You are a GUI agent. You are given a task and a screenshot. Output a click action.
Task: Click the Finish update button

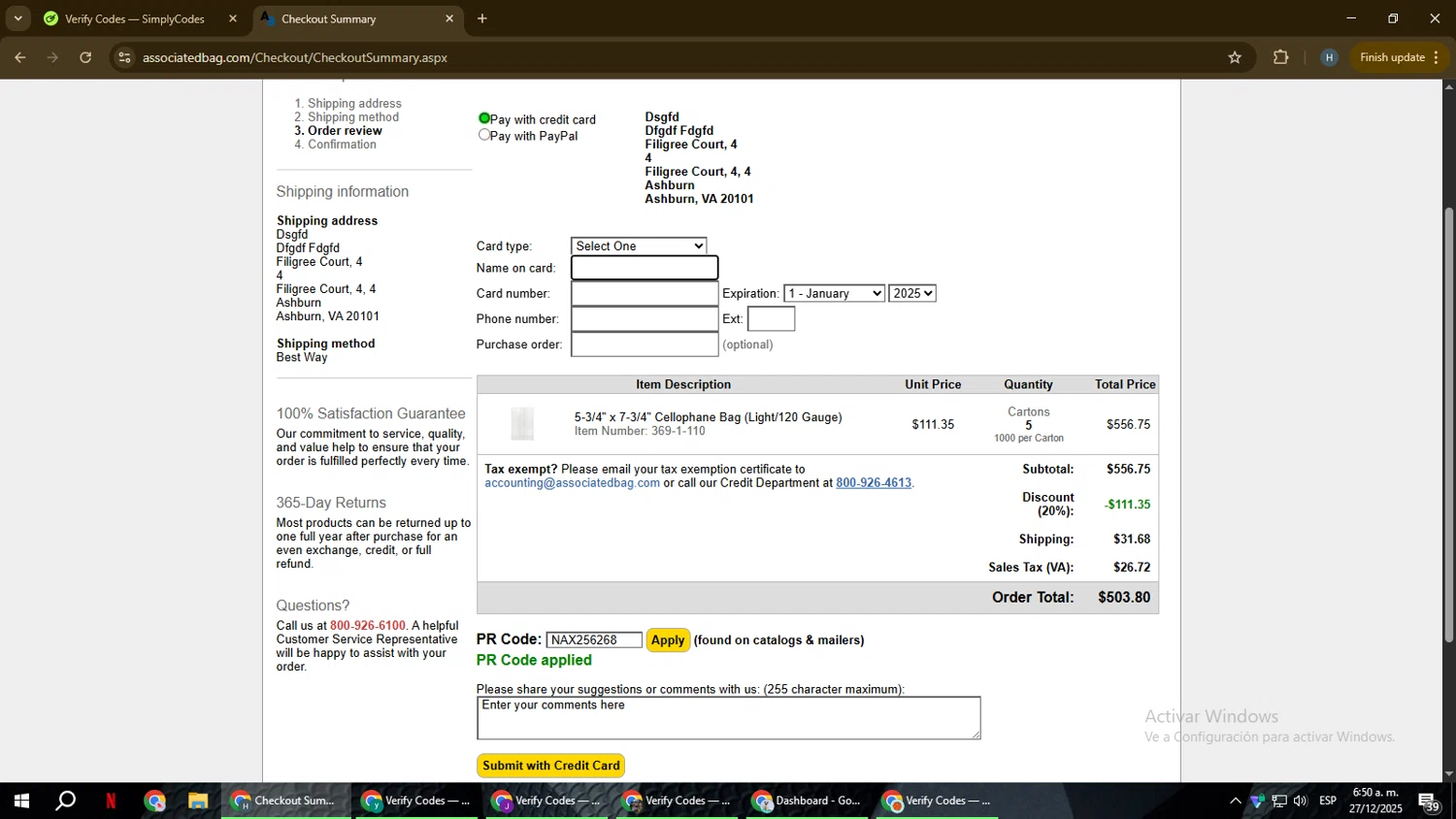coord(1400,57)
